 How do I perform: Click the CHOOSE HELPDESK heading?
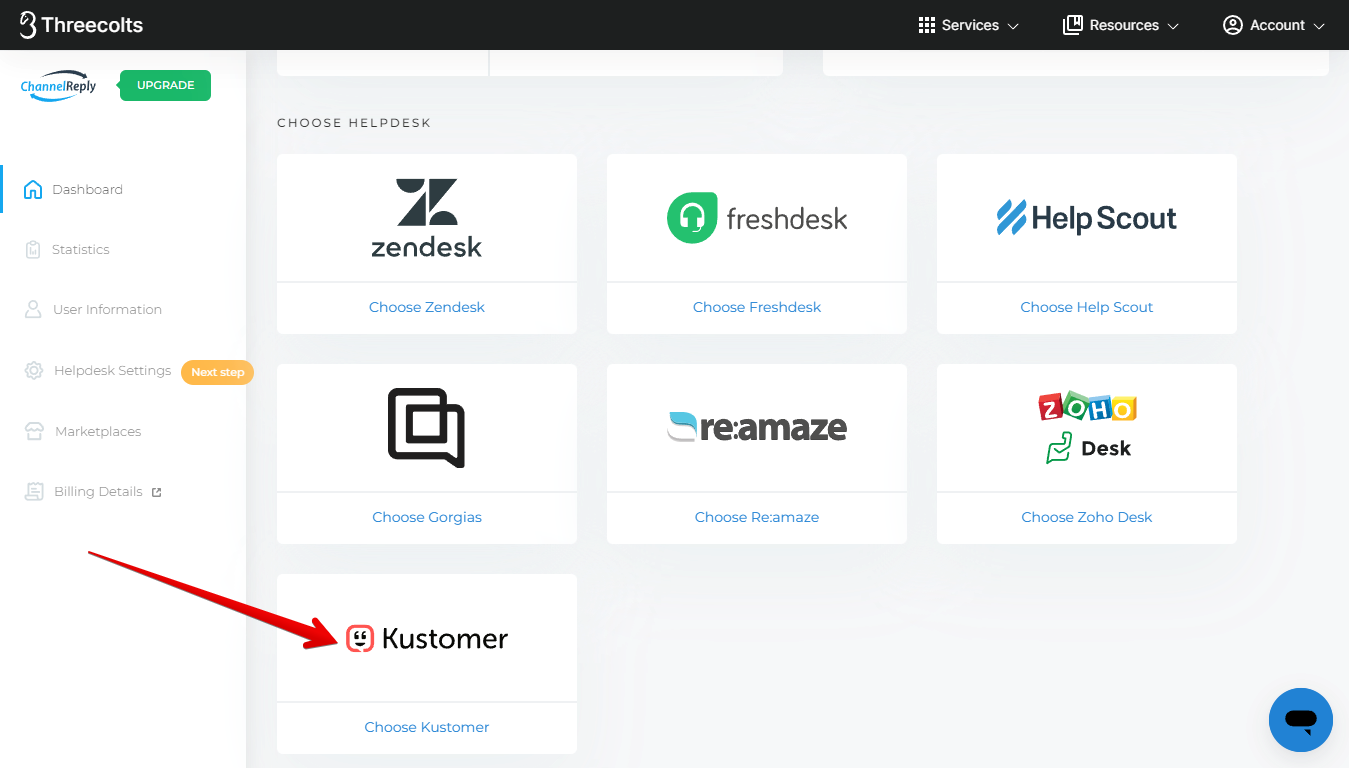pos(354,123)
